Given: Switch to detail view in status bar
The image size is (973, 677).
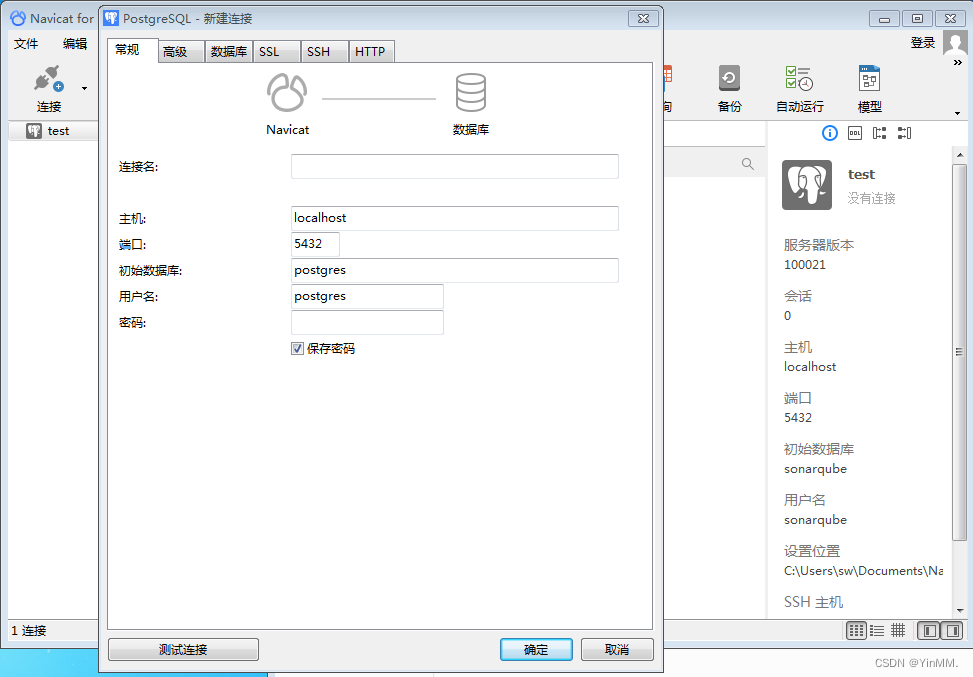Looking at the screenshot, I should click(x=898, y=631).
